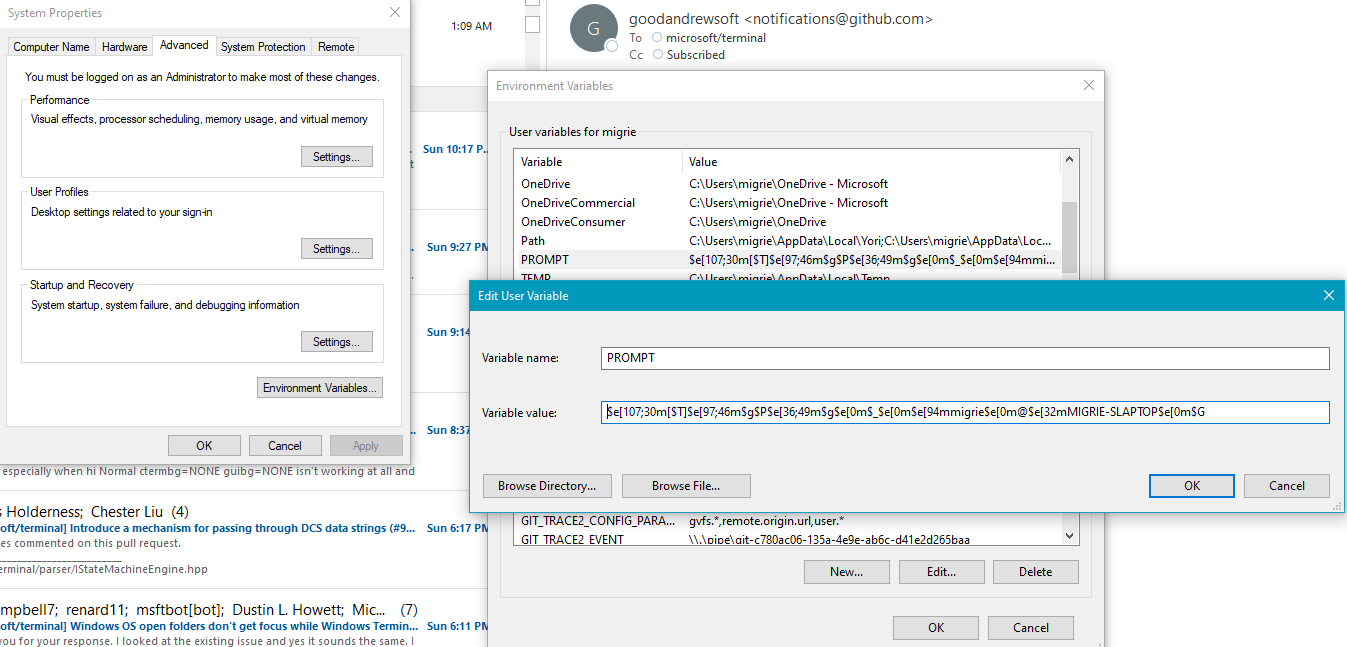Cancel the Edit User Variable dialog

1287,486
